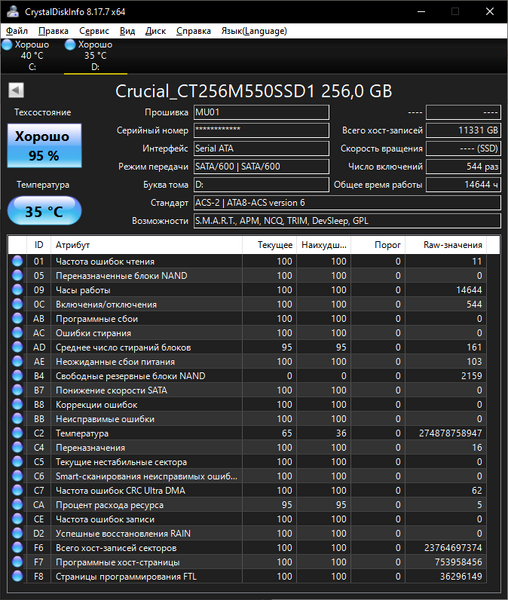Open the Файл menu

tap(17, 31)
